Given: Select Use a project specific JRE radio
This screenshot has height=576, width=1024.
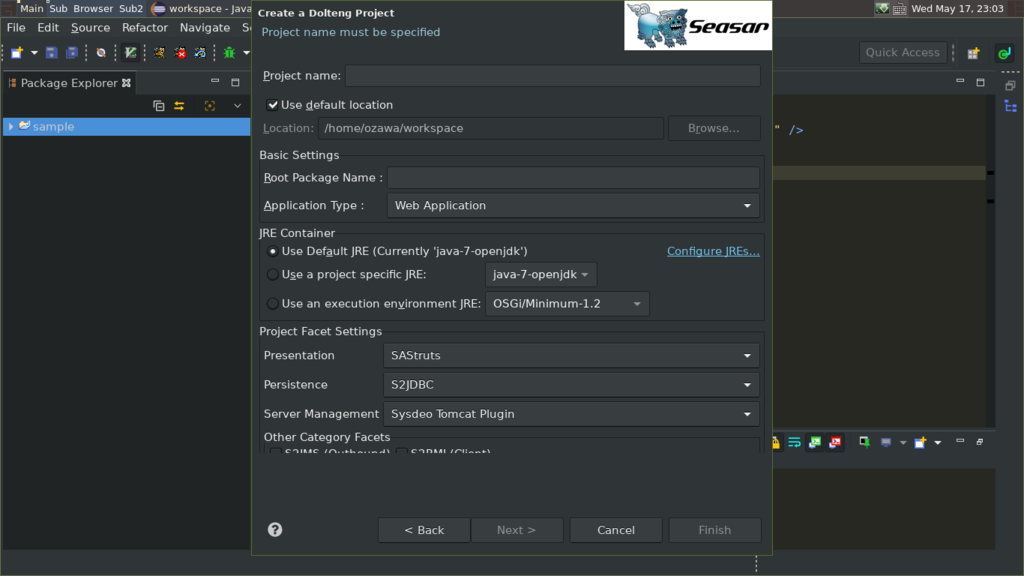Looking at the screenshot, I should pos(273,275).
